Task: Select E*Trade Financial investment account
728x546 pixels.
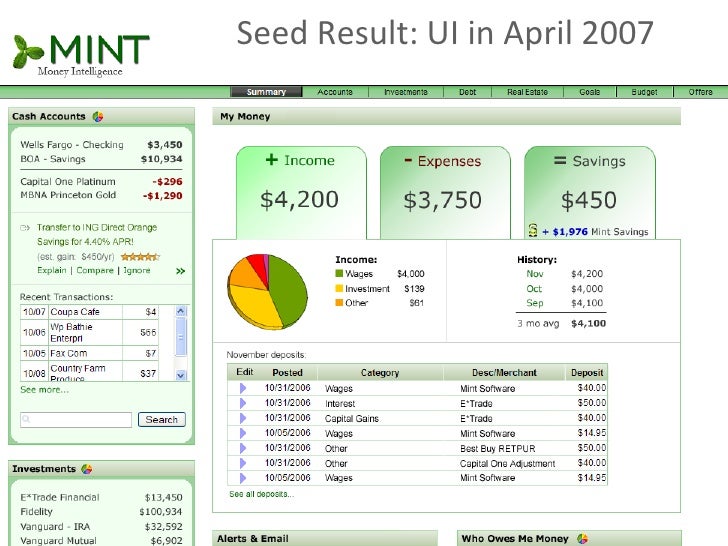Action: coord(101,497)
